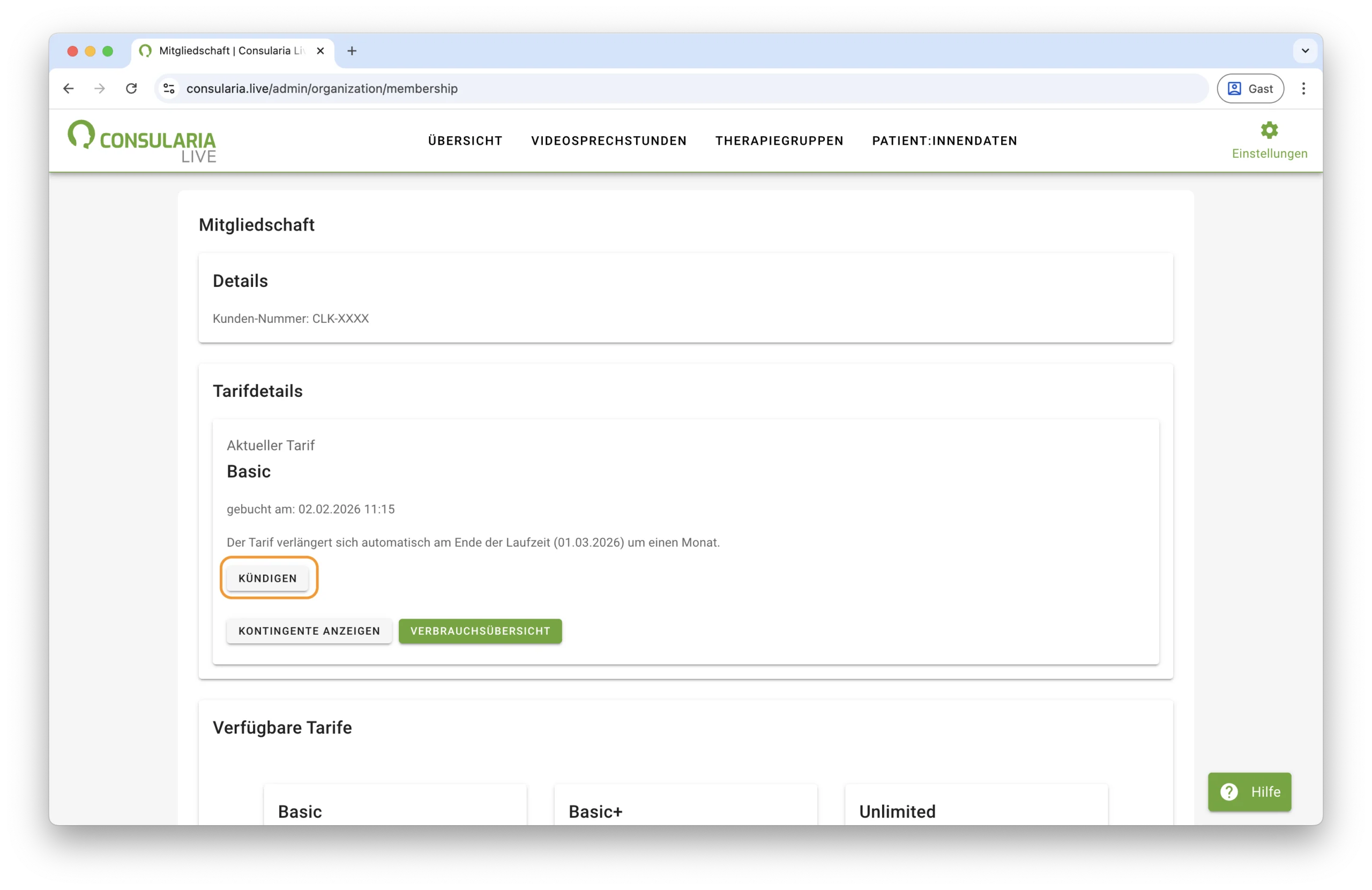
Task: Open Verbrauchsübersicht
Action: coord(480,631)
